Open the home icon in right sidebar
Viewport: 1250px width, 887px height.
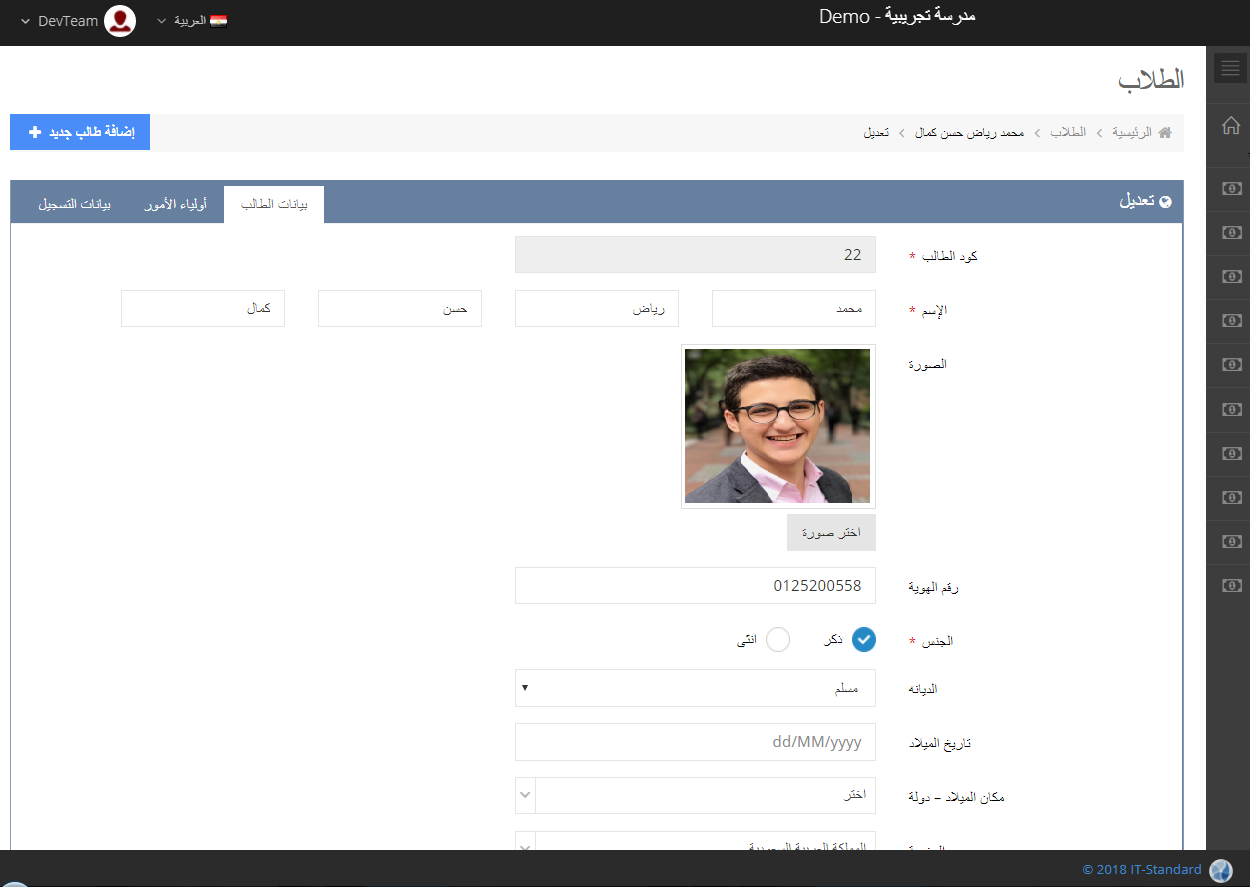(x=1231, y=126)
